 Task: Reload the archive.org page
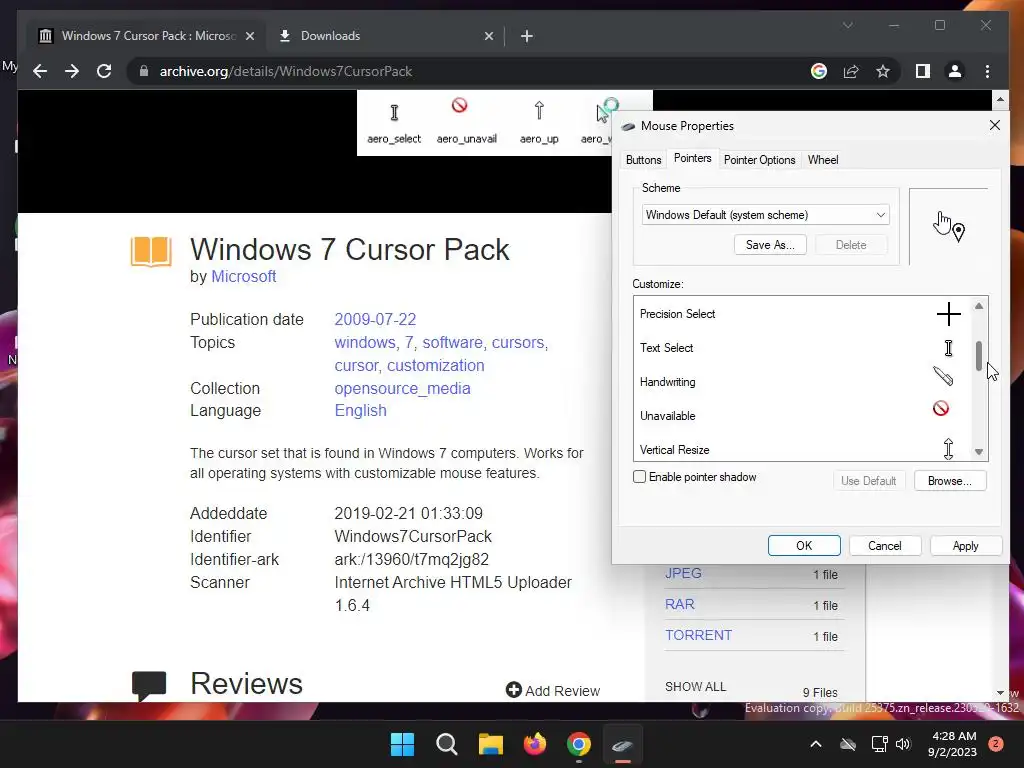(104, 71)
